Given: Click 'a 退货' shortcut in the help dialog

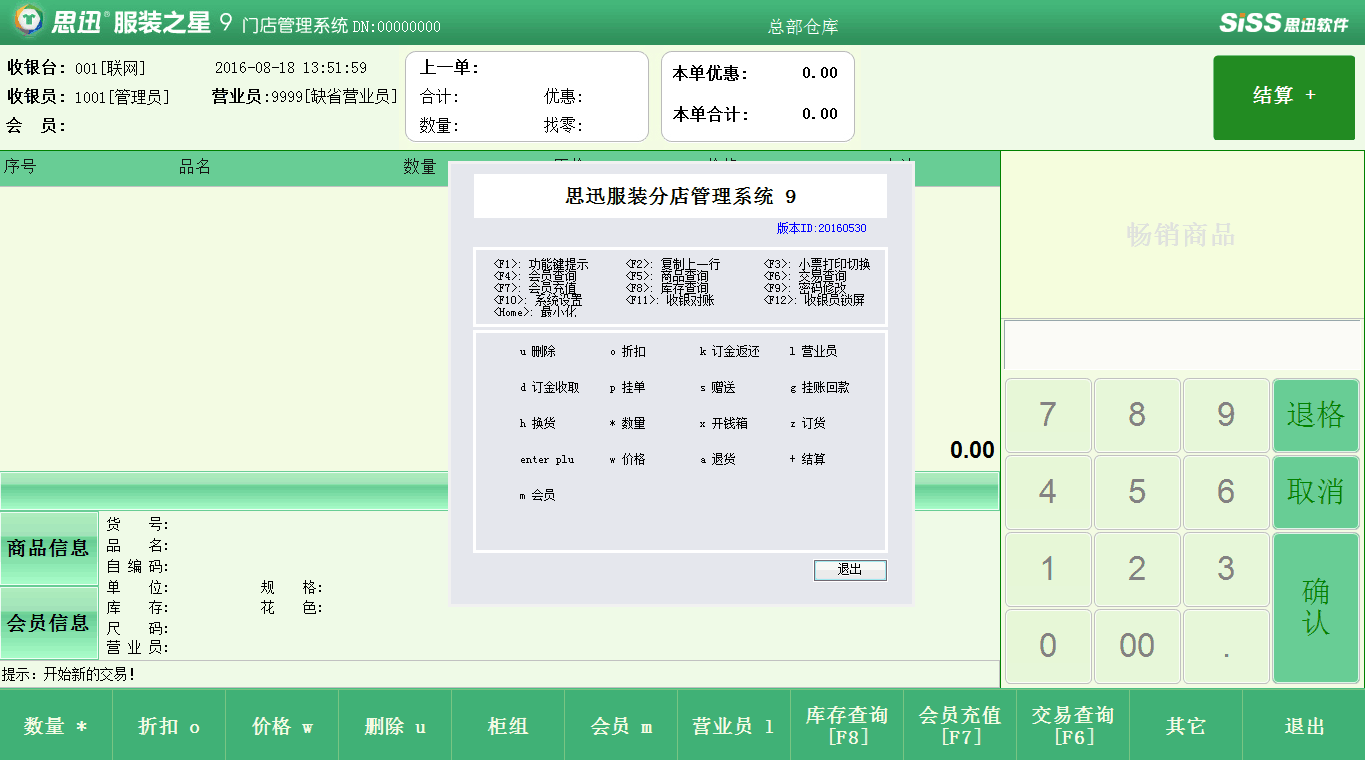Looking at the screenshot, I should point(718,460).
